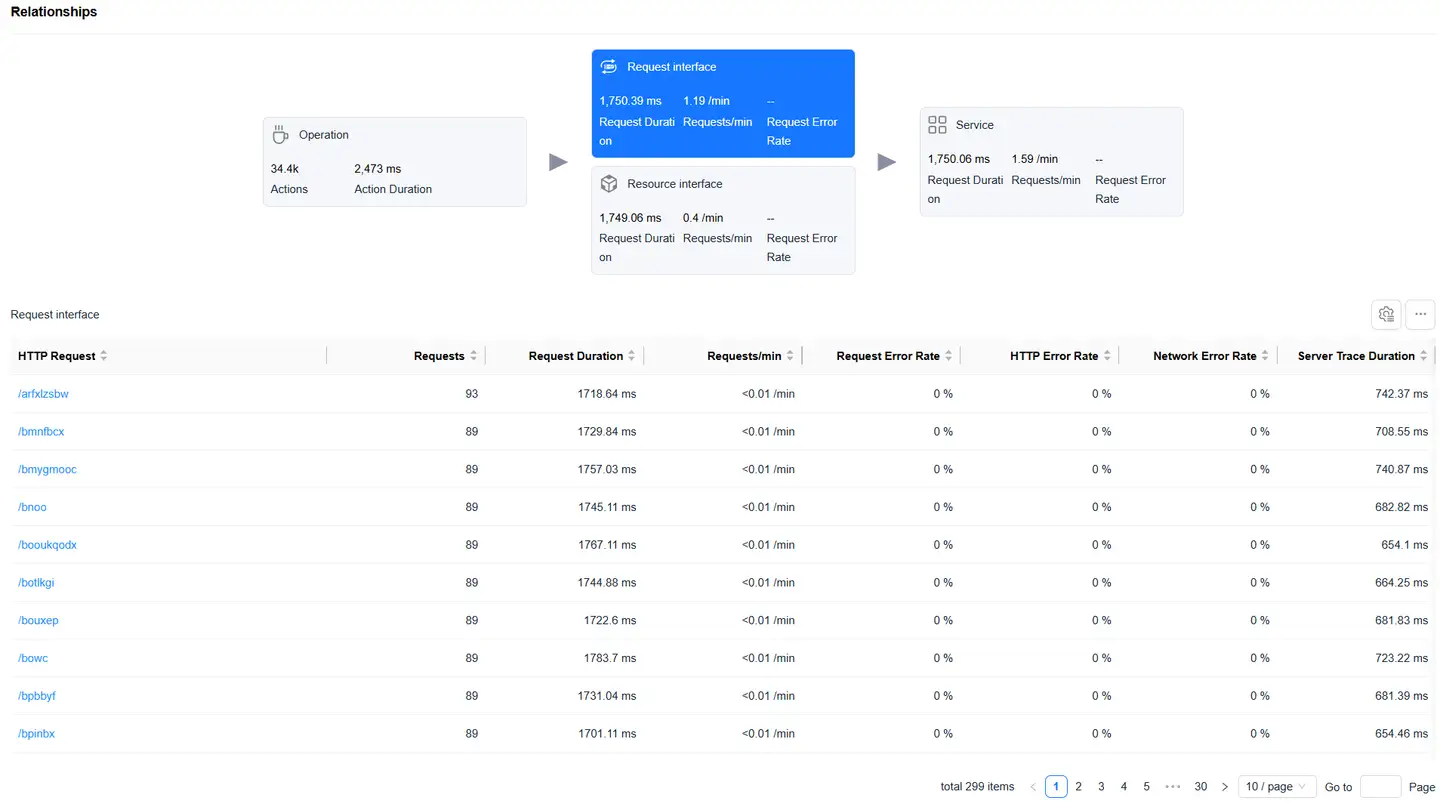Viewport: 1440px width, 809px height.
Task: Click the Service grid icon
Action: (x=937, y=125)
